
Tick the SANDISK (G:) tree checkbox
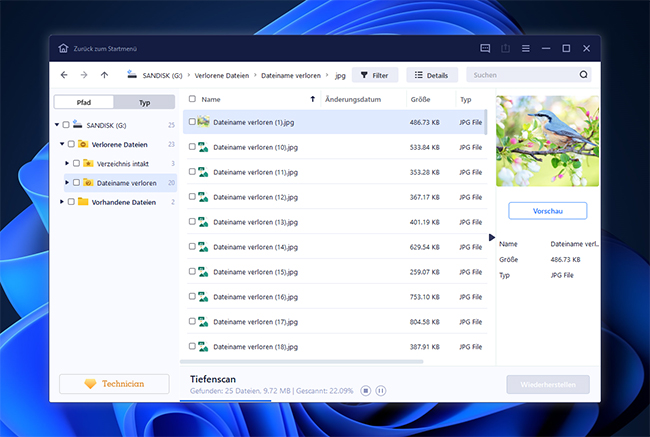click(66, 124)
